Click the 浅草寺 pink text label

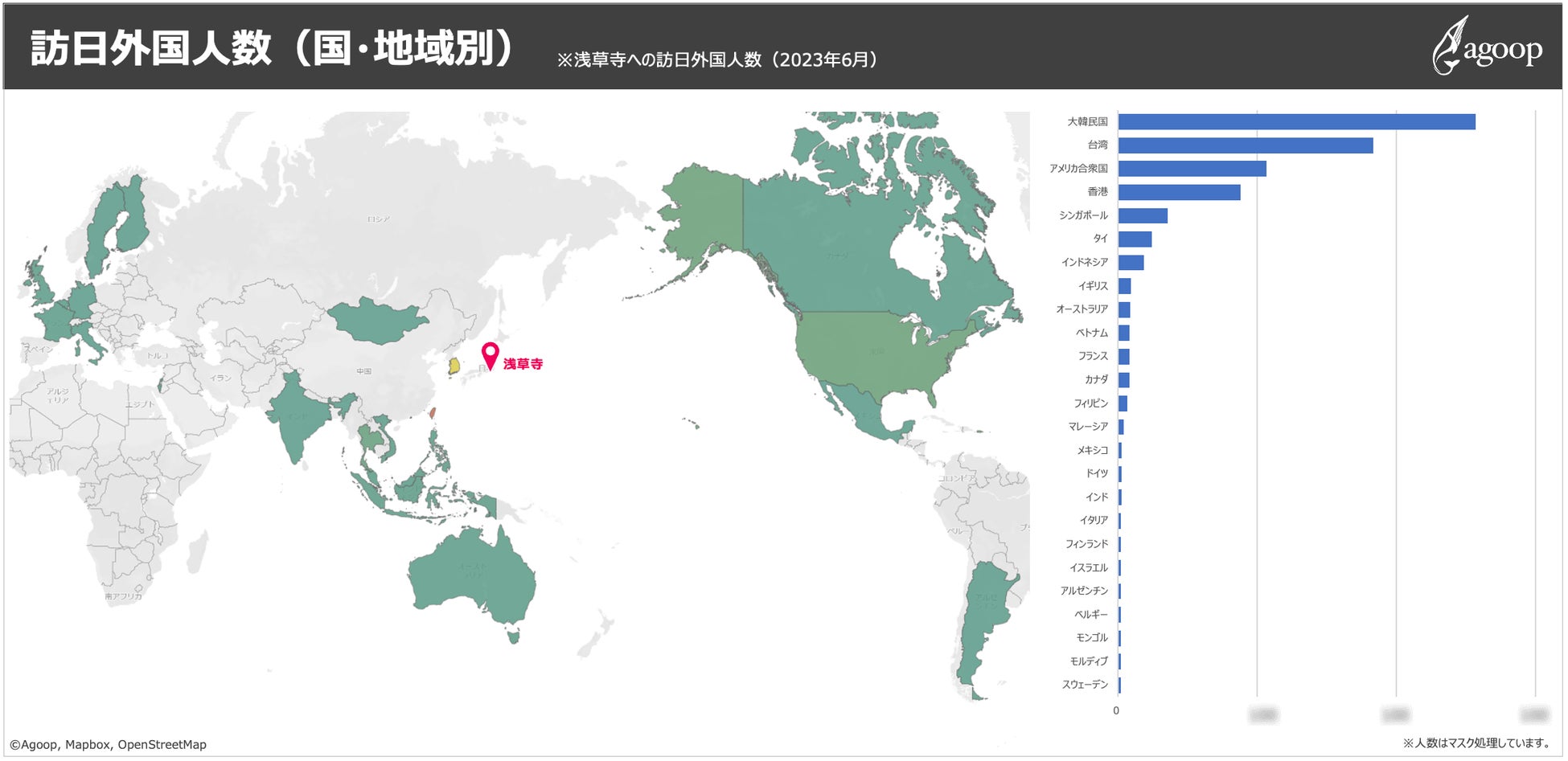point(523,364)
